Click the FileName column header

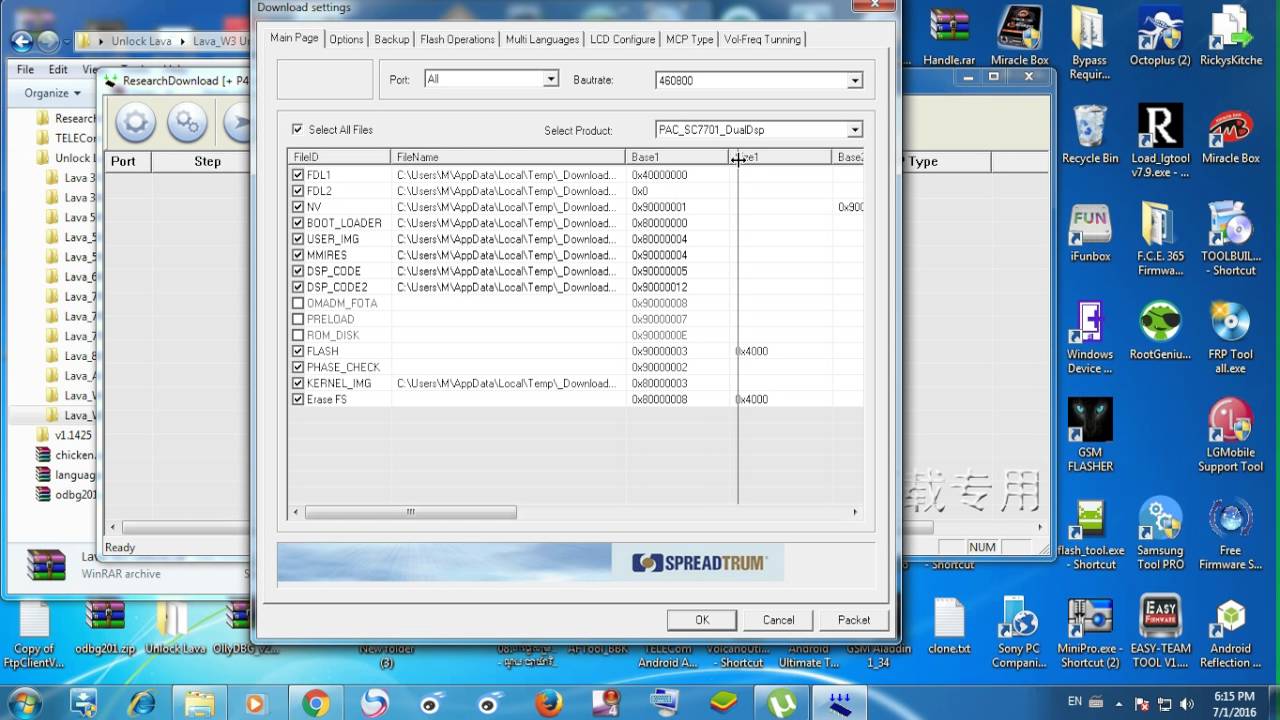(x=508, y=157)
